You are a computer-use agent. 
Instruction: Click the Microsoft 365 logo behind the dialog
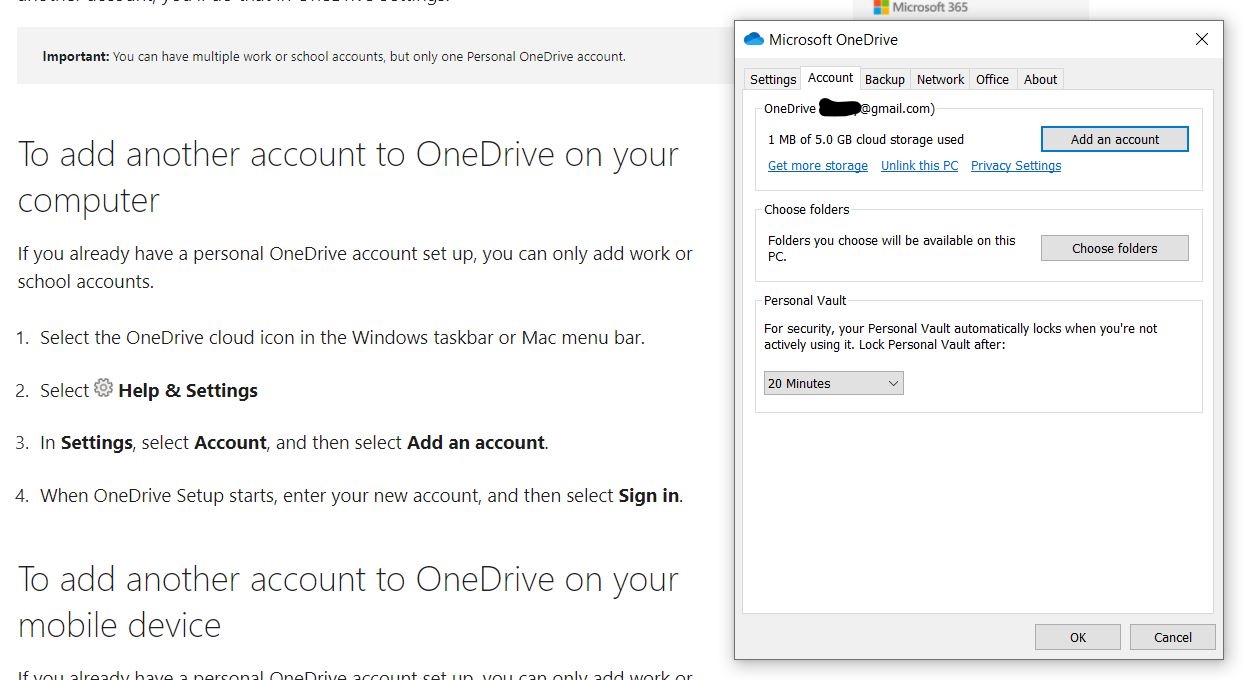921,7
